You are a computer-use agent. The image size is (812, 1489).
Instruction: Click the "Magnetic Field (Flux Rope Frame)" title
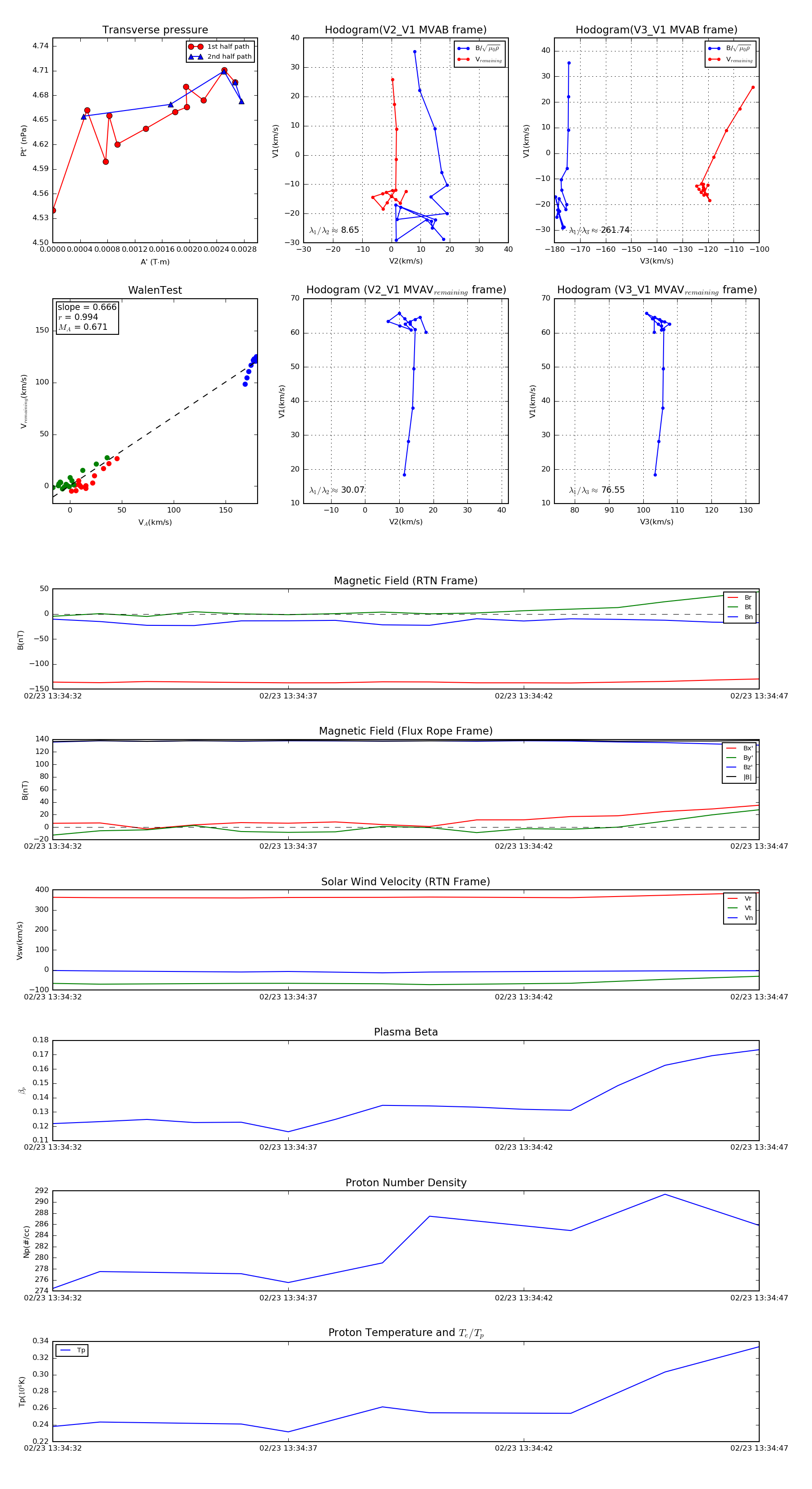[x=406, y=731]
